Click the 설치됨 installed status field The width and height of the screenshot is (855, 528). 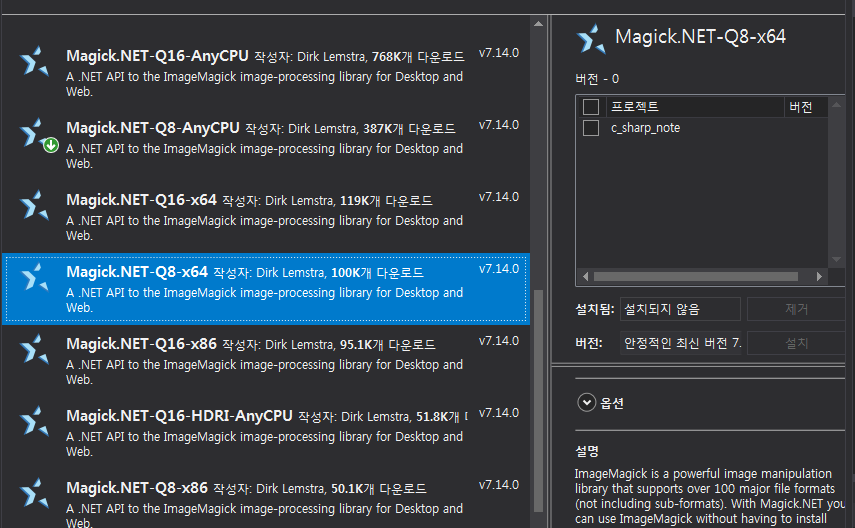[x=680, y=309]
